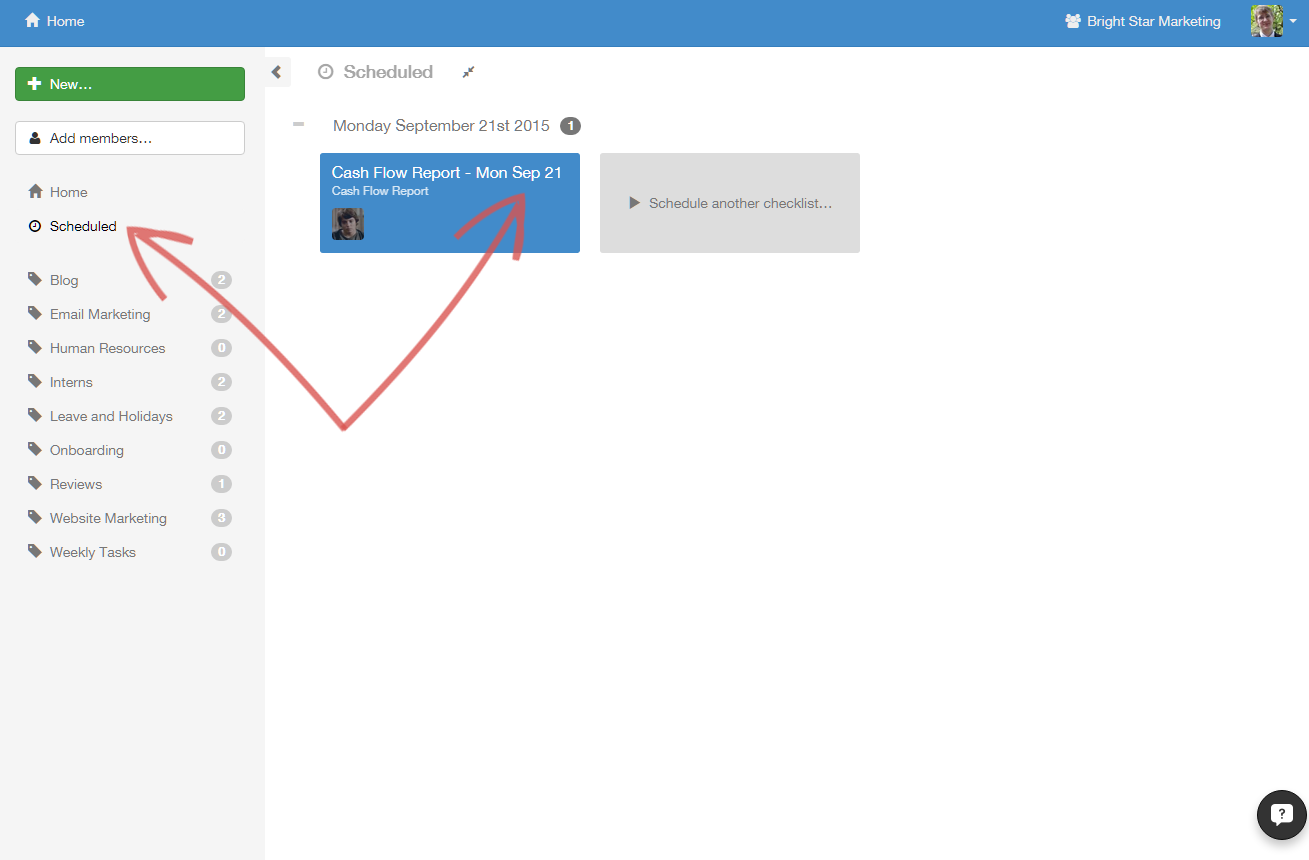This screenshot has width=1309, height=860.
Task: Open the Cash Flow Report checklist card
Action: [x=449, y=203]
